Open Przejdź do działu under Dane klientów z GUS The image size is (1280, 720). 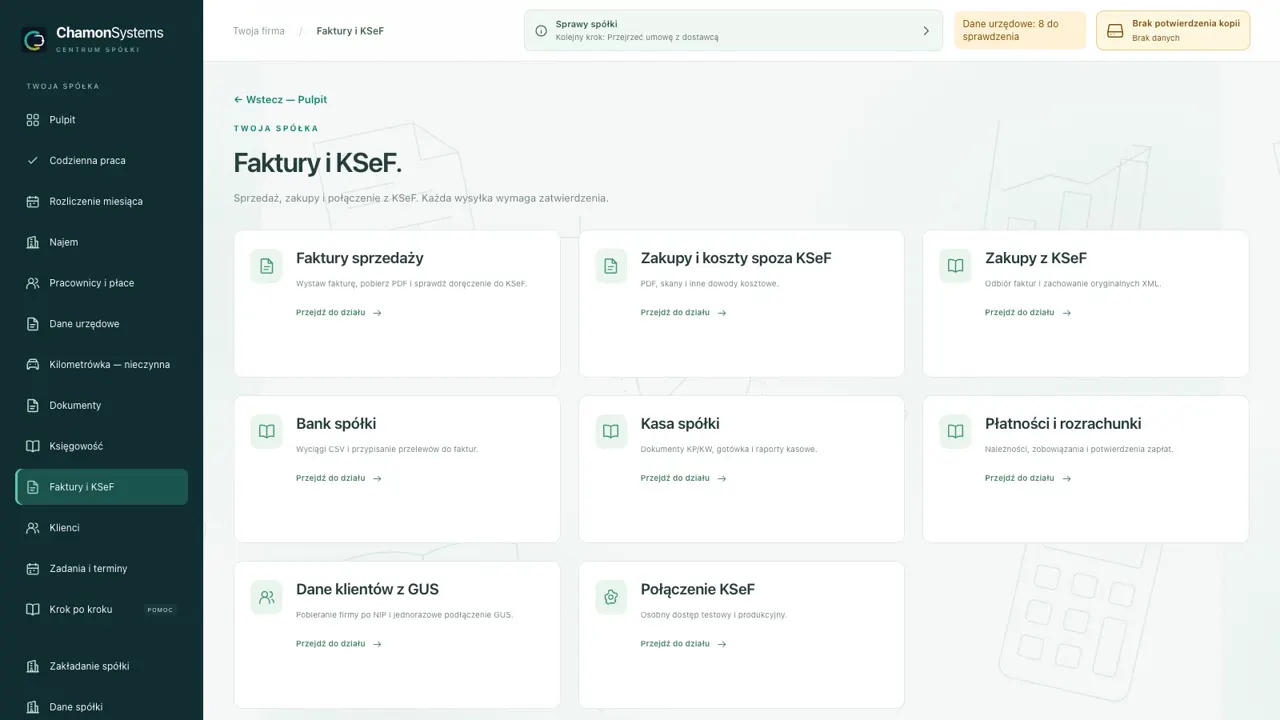click(339, 644)
